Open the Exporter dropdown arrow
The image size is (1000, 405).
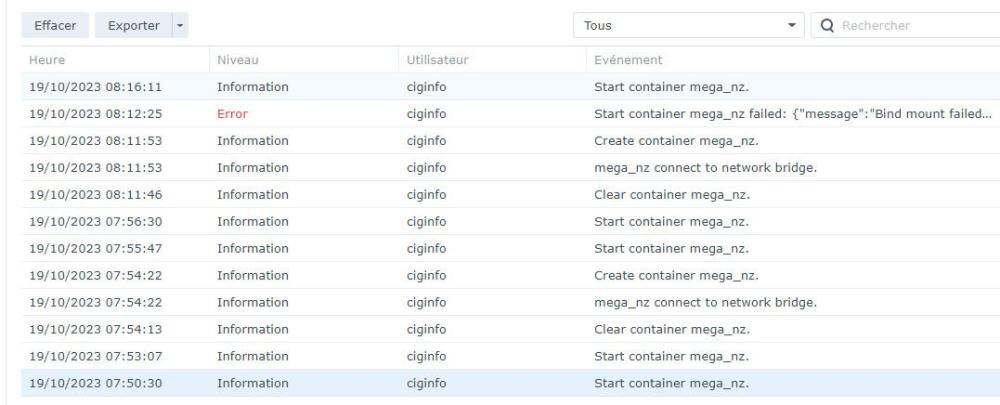(x=180, y=26)
